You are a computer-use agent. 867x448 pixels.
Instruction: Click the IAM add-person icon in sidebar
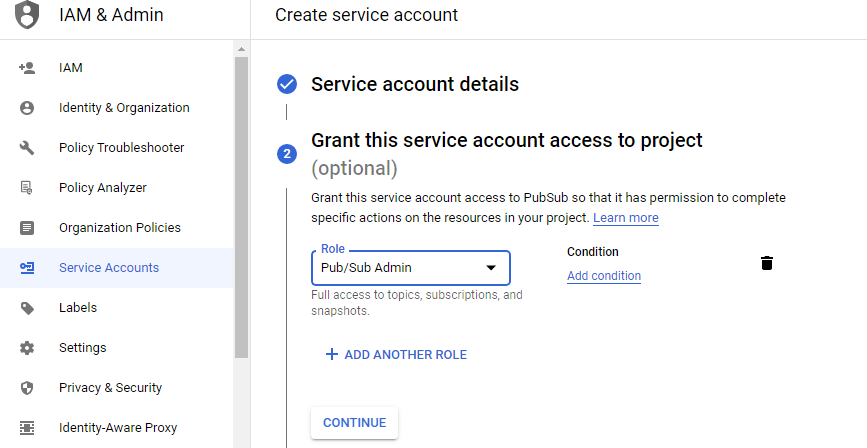pos(27,68)
